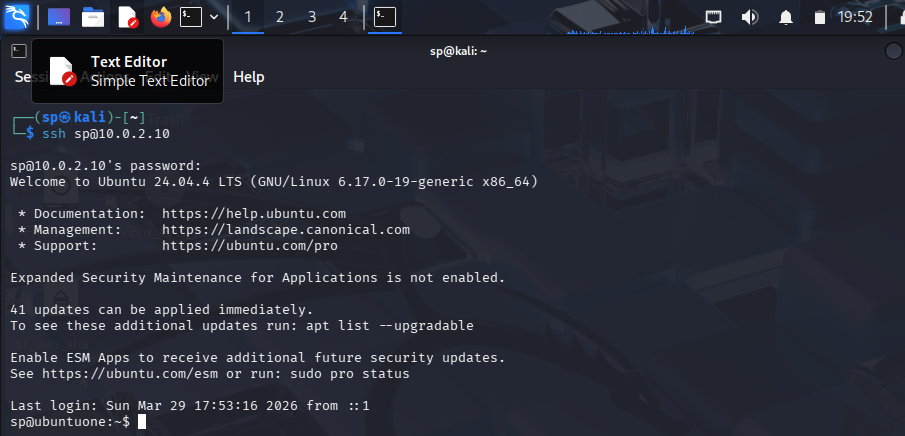Click the Welcome to Ubuntu 24.04.4 LTS line
This screenshot has height=436, width=905.
click(274, 182)
